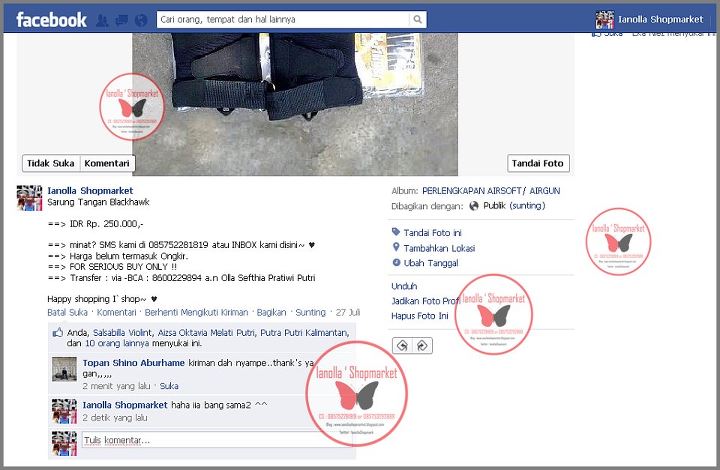Image resolution: width=720 pixels, height=470 pixels.
Task: Click the post author's avatar
Action: (x=29, y=198)
